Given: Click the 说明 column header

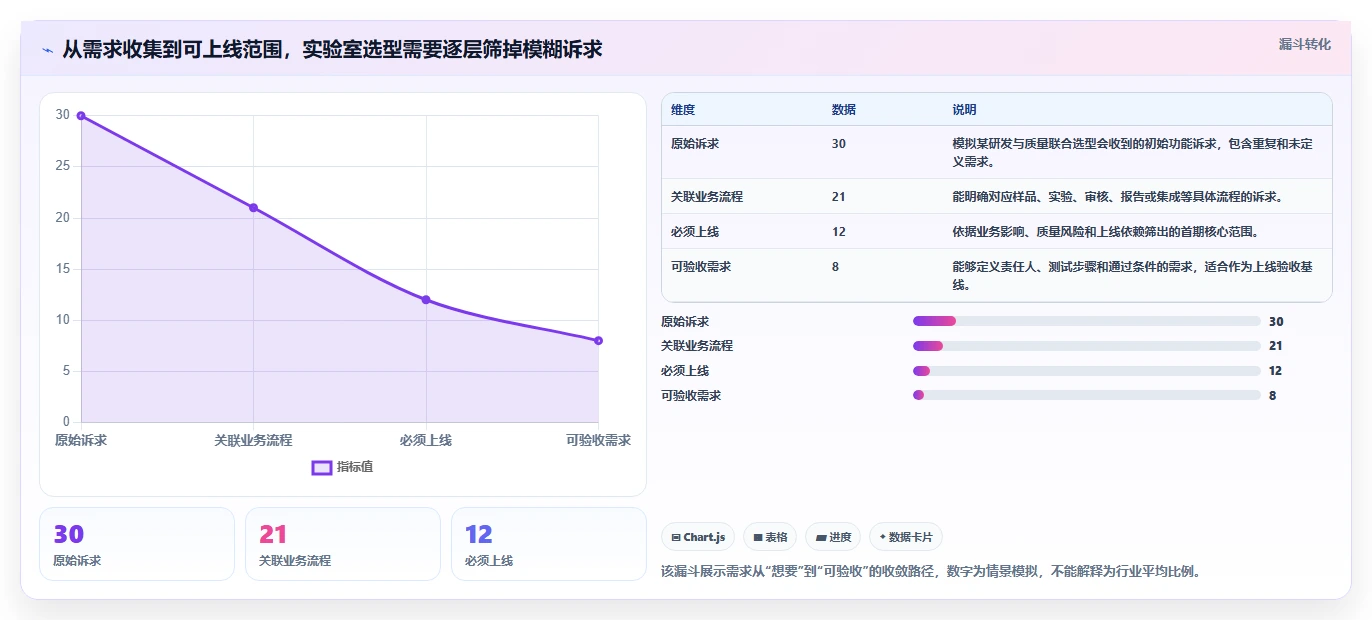Looking at the screenshot, I should click(965, 110).
